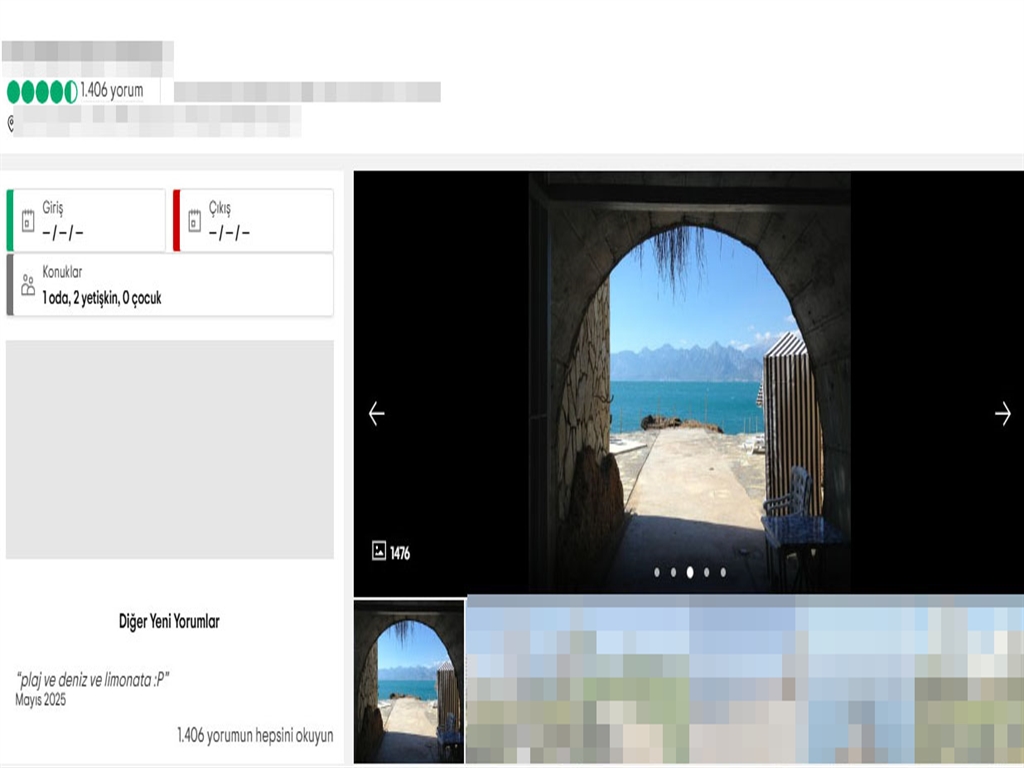Select the first carousel dot
This screenshot has width=1024, height=768.
(x=657, y=573)
